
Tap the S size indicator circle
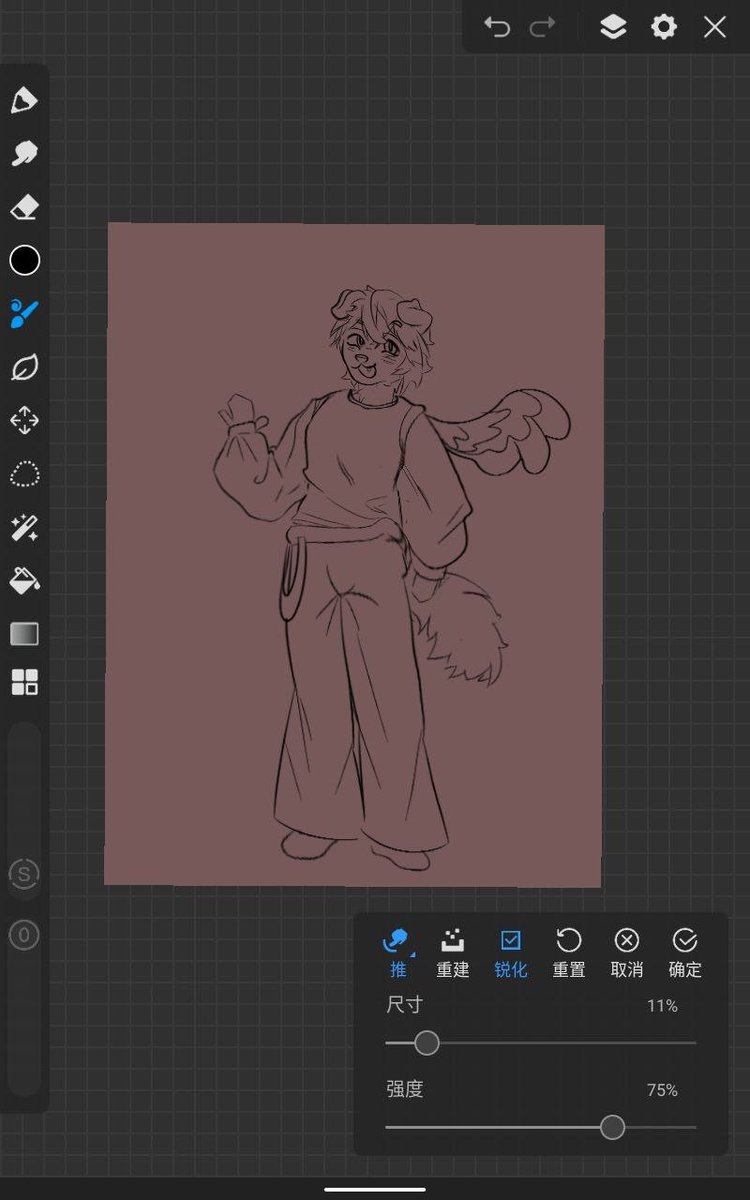(x=24, y=875)
